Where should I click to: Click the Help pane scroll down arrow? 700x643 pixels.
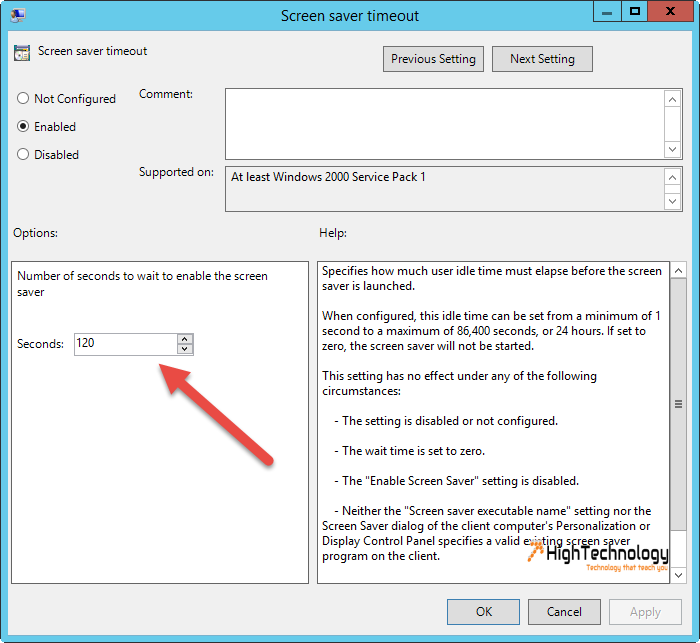coord(679,575)
